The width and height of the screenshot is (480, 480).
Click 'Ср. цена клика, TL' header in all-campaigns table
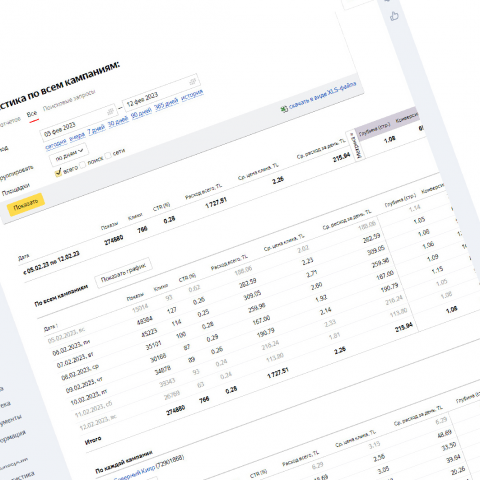[x=284, y=243]
